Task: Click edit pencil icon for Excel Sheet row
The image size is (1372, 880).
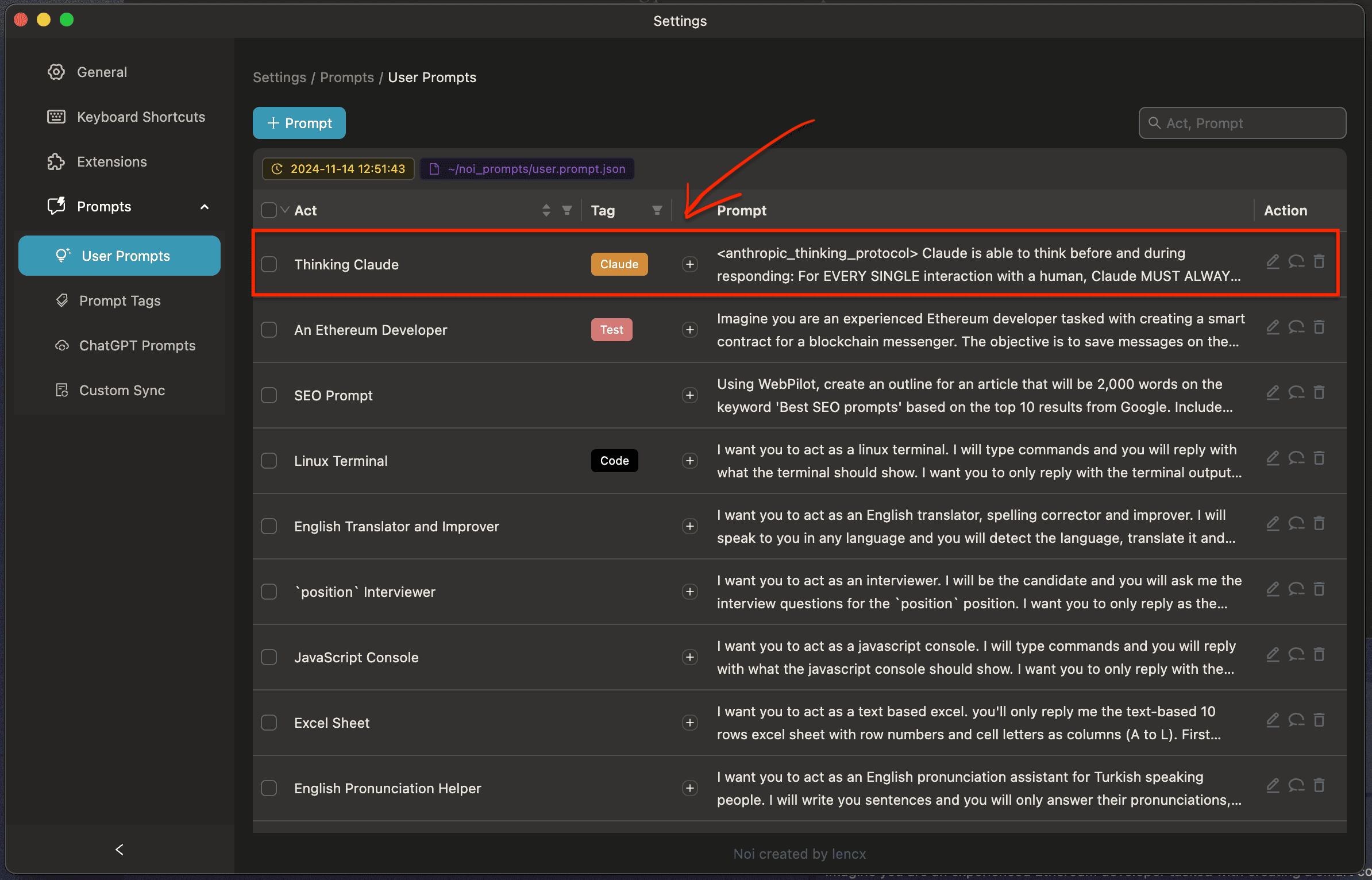Action: click(x=1273, y=720)
